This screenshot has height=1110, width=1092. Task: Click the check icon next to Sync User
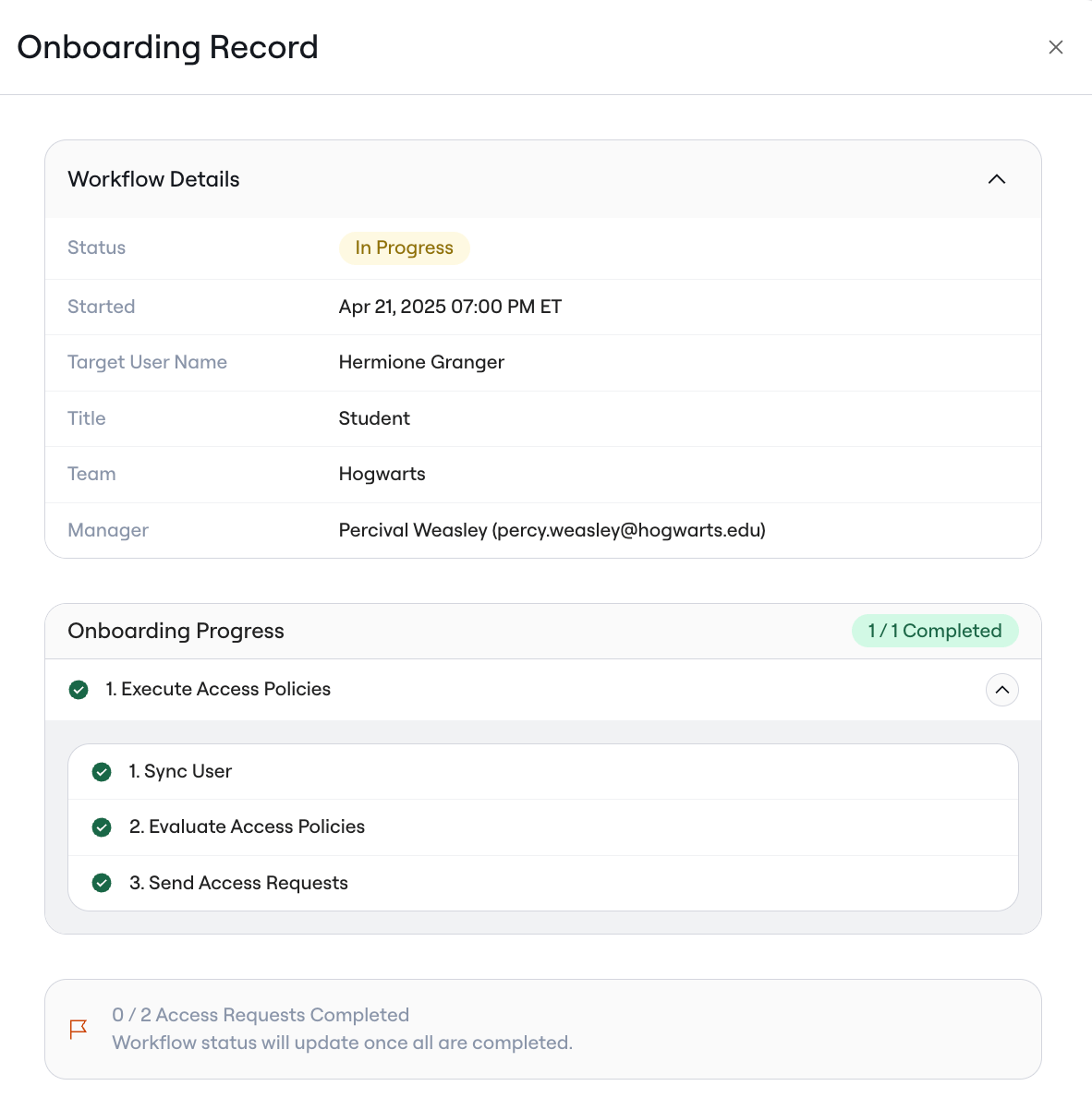(x=102, y=772)
